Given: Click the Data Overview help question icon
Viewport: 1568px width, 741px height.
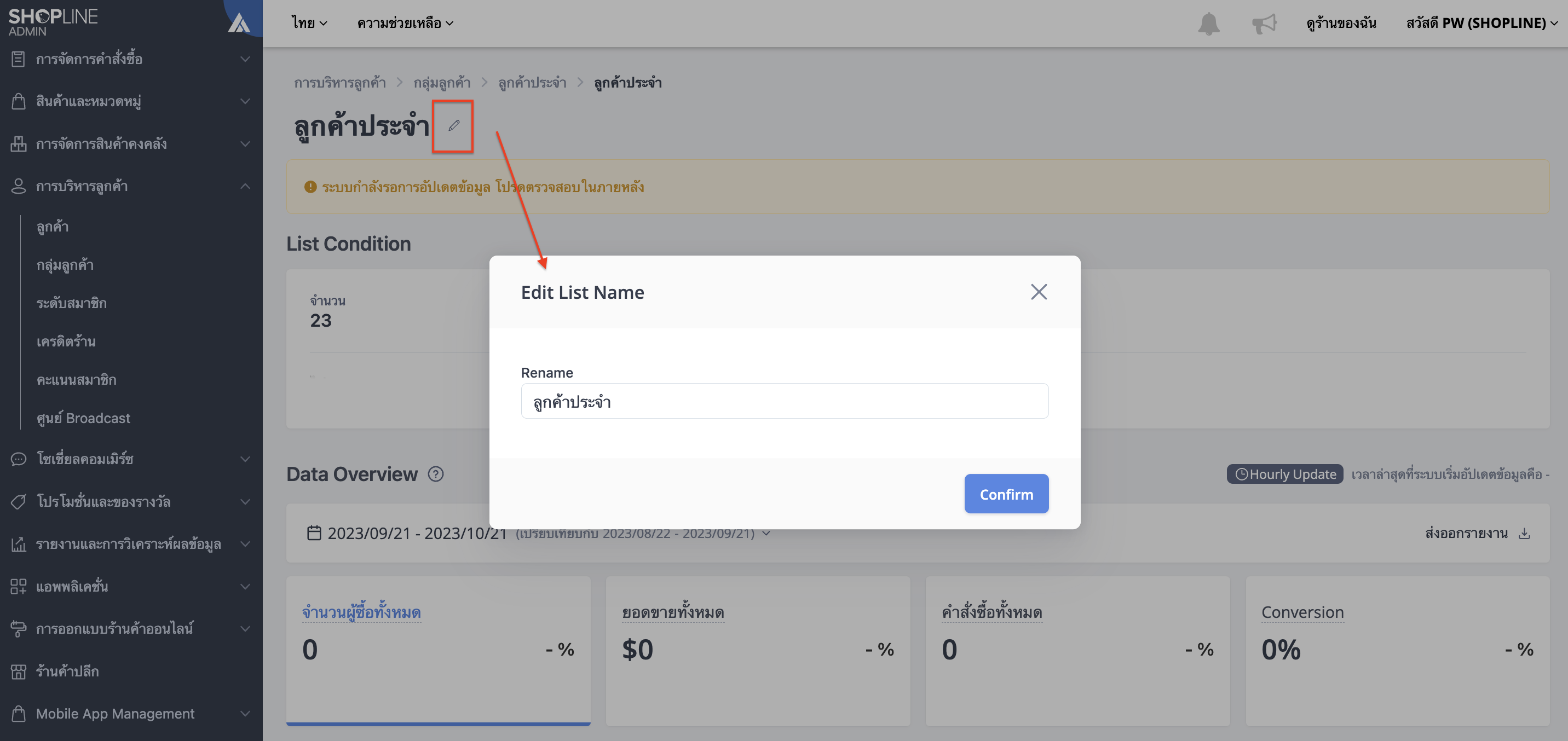Looking at the screenshot, I should 436,474.
